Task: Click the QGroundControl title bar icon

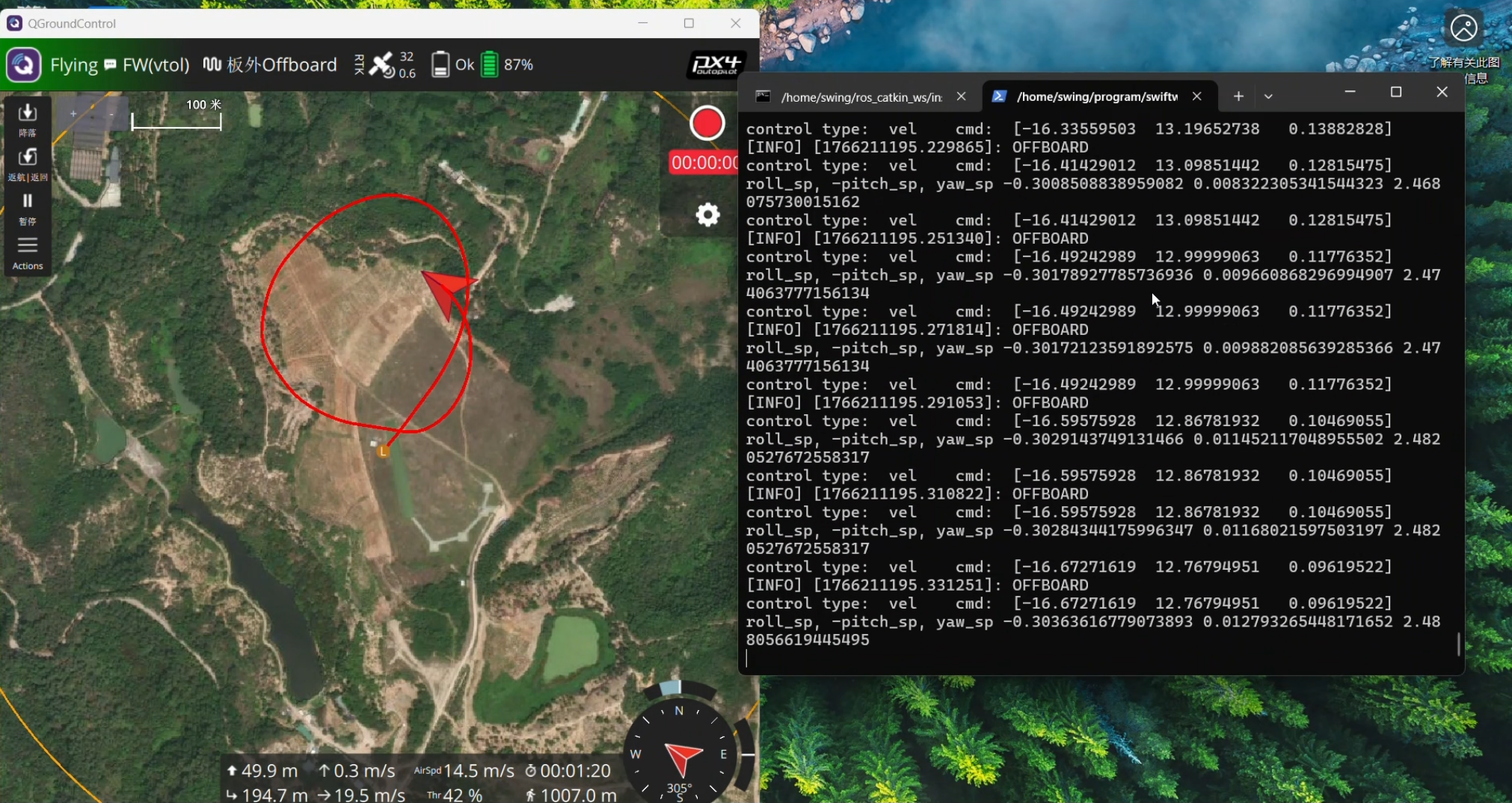Action: pyautogui.click(x=14, y=23)
